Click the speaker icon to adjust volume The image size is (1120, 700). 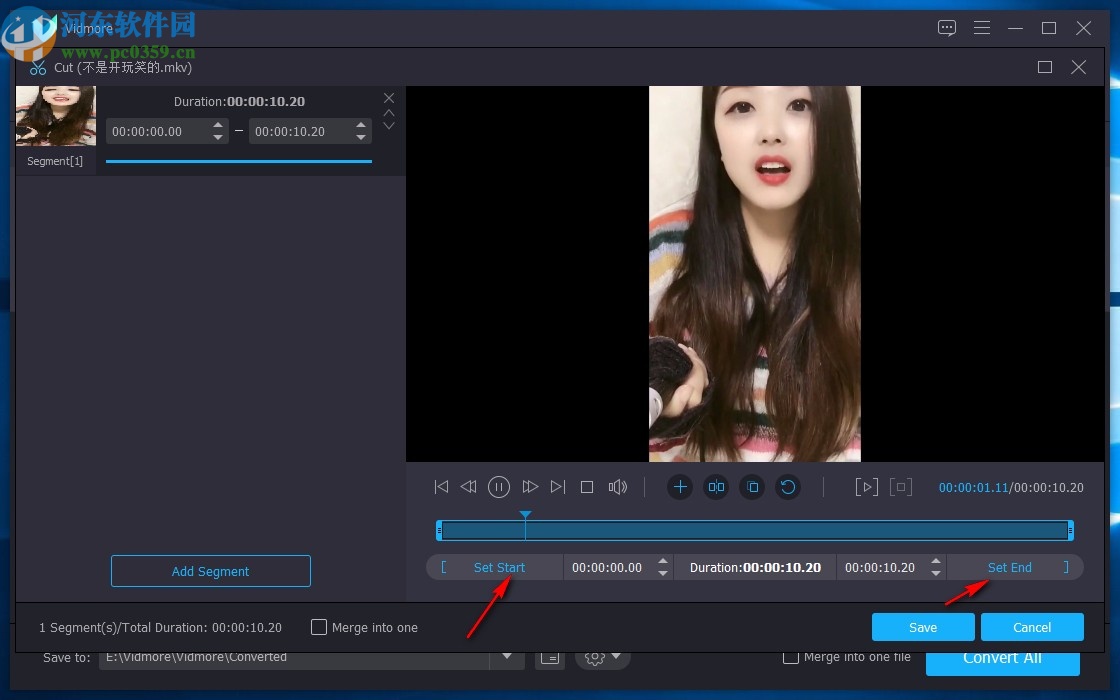click(x=618, y=486)
